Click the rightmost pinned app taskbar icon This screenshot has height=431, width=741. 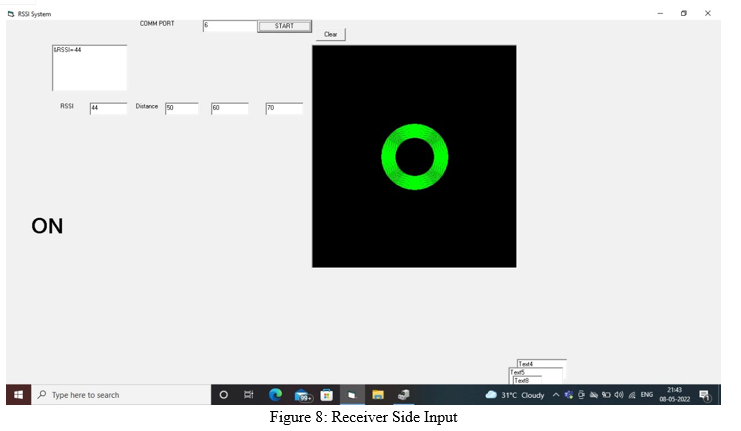point(403,395)
